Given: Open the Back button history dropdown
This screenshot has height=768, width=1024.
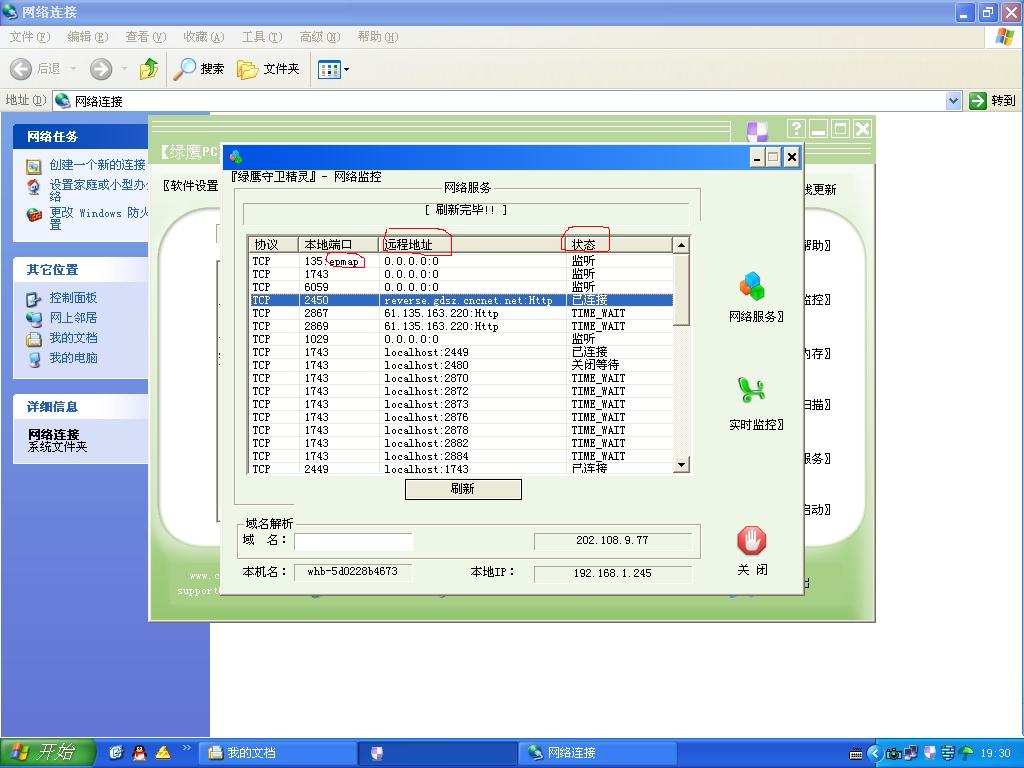Looking at the screenshot, I should [x=72, y=69].
